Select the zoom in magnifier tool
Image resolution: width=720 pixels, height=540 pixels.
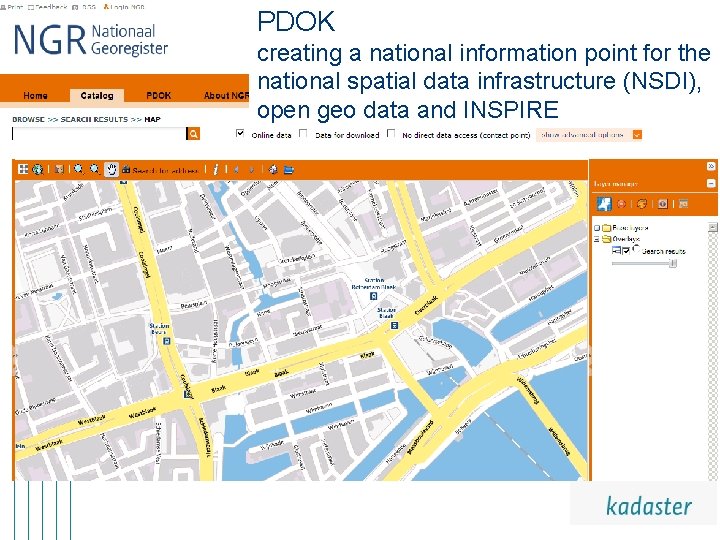tap(79, 169)
